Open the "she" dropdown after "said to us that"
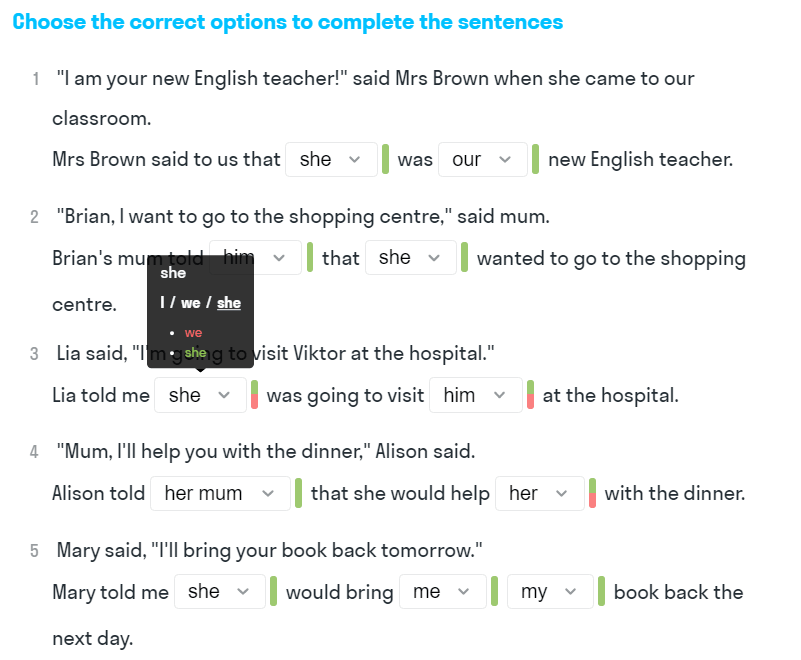 tap(331, 160)
